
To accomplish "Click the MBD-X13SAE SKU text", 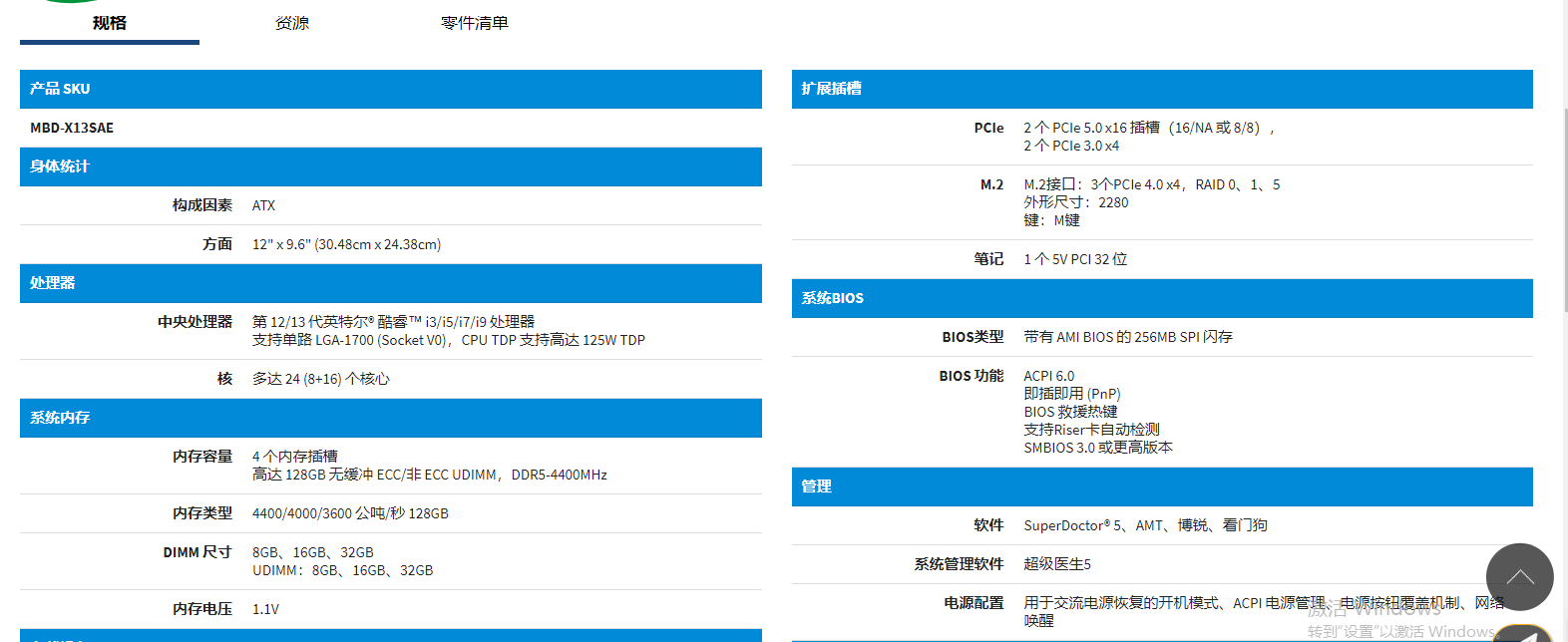I will [72, 128].
